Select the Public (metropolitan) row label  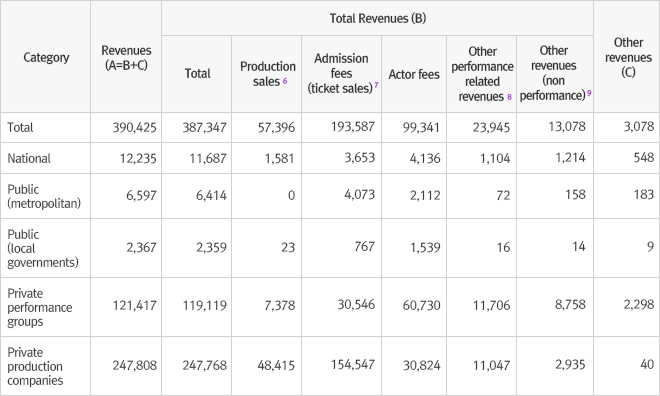tap(44, 196)
